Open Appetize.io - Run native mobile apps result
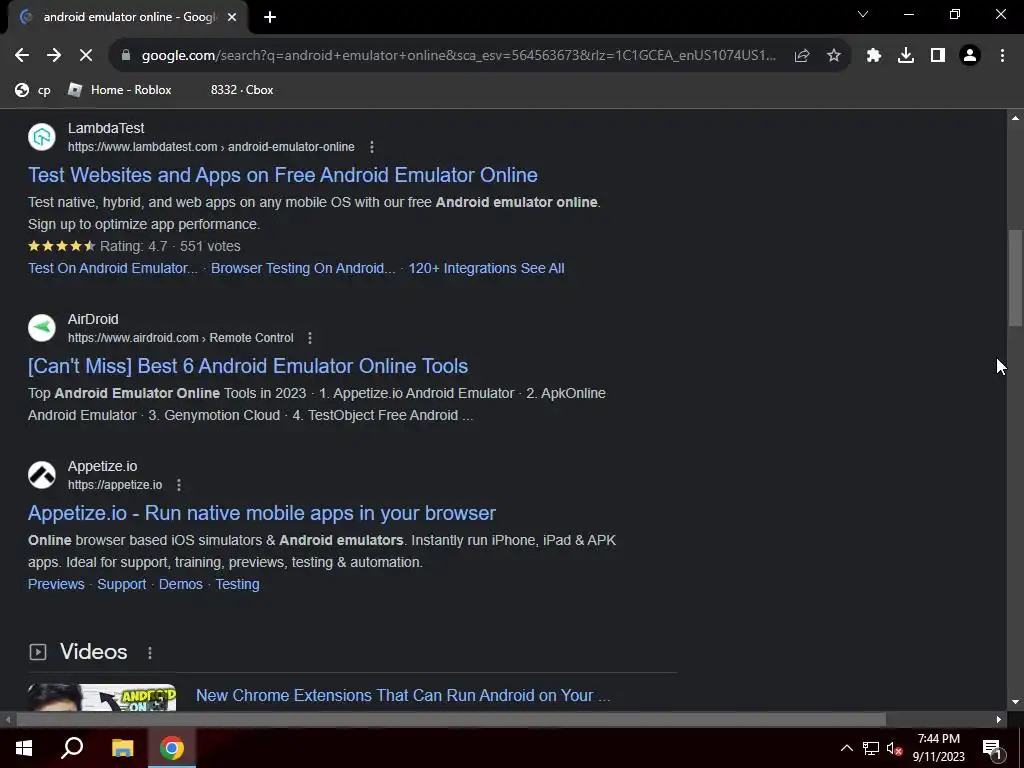Viewport: 1024px width, 768px height. coord(262,513)
